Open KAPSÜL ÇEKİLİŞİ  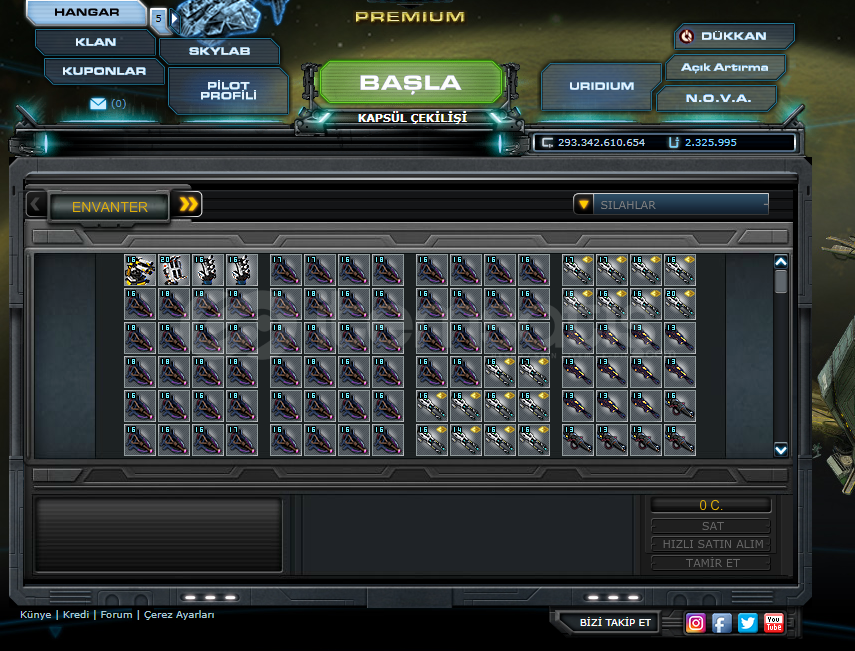tap(412, 118)
